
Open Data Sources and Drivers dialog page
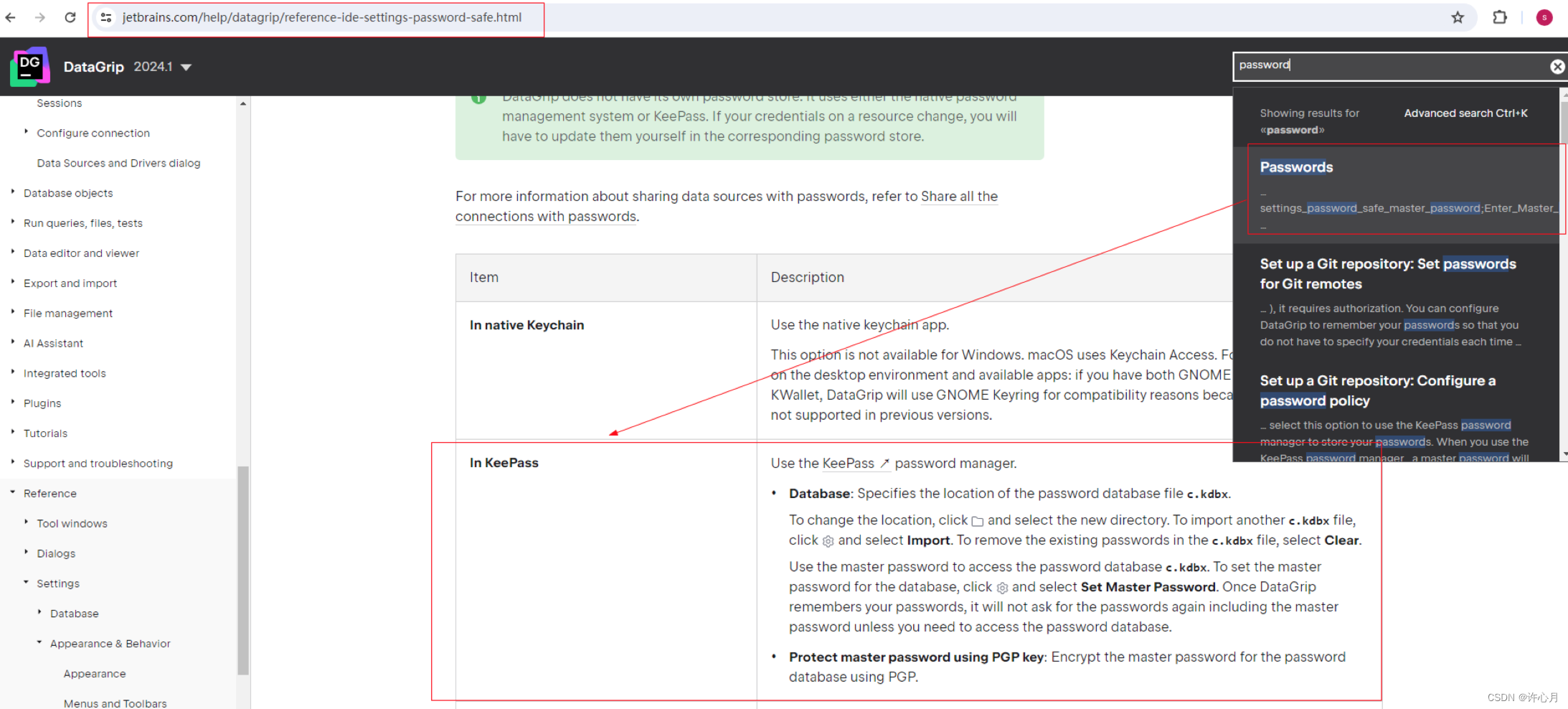click(x=118, y=164)
